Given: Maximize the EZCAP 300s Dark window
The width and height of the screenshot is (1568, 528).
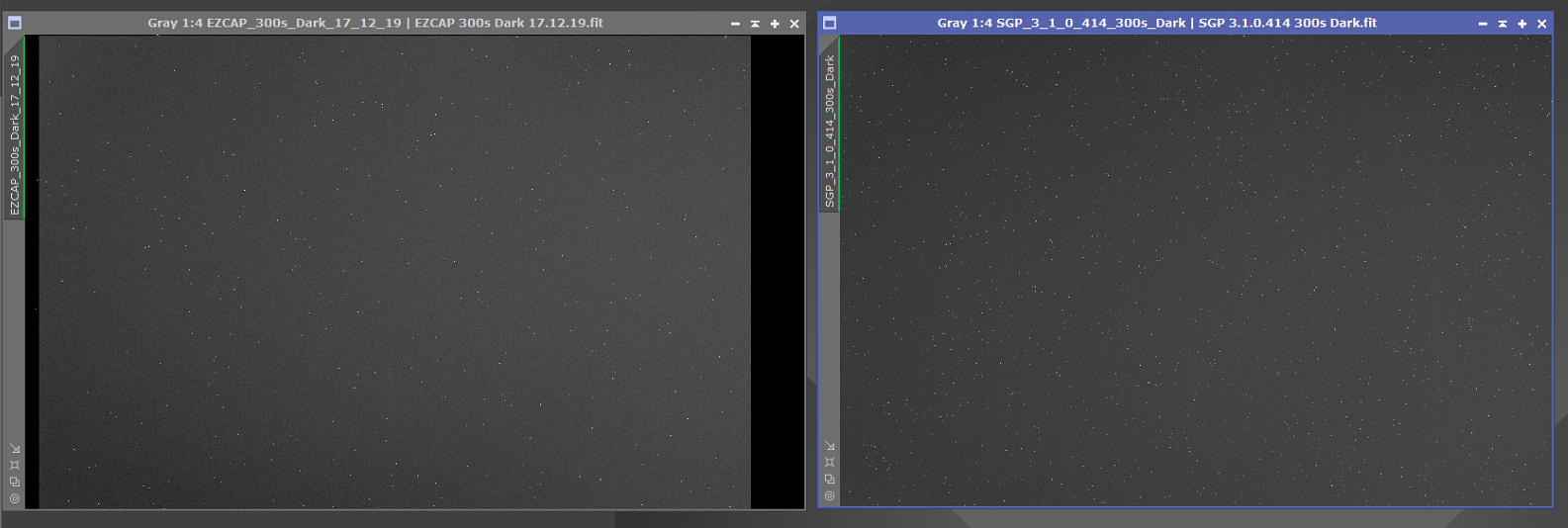Looking at the screenshot, I should [775, 24].
